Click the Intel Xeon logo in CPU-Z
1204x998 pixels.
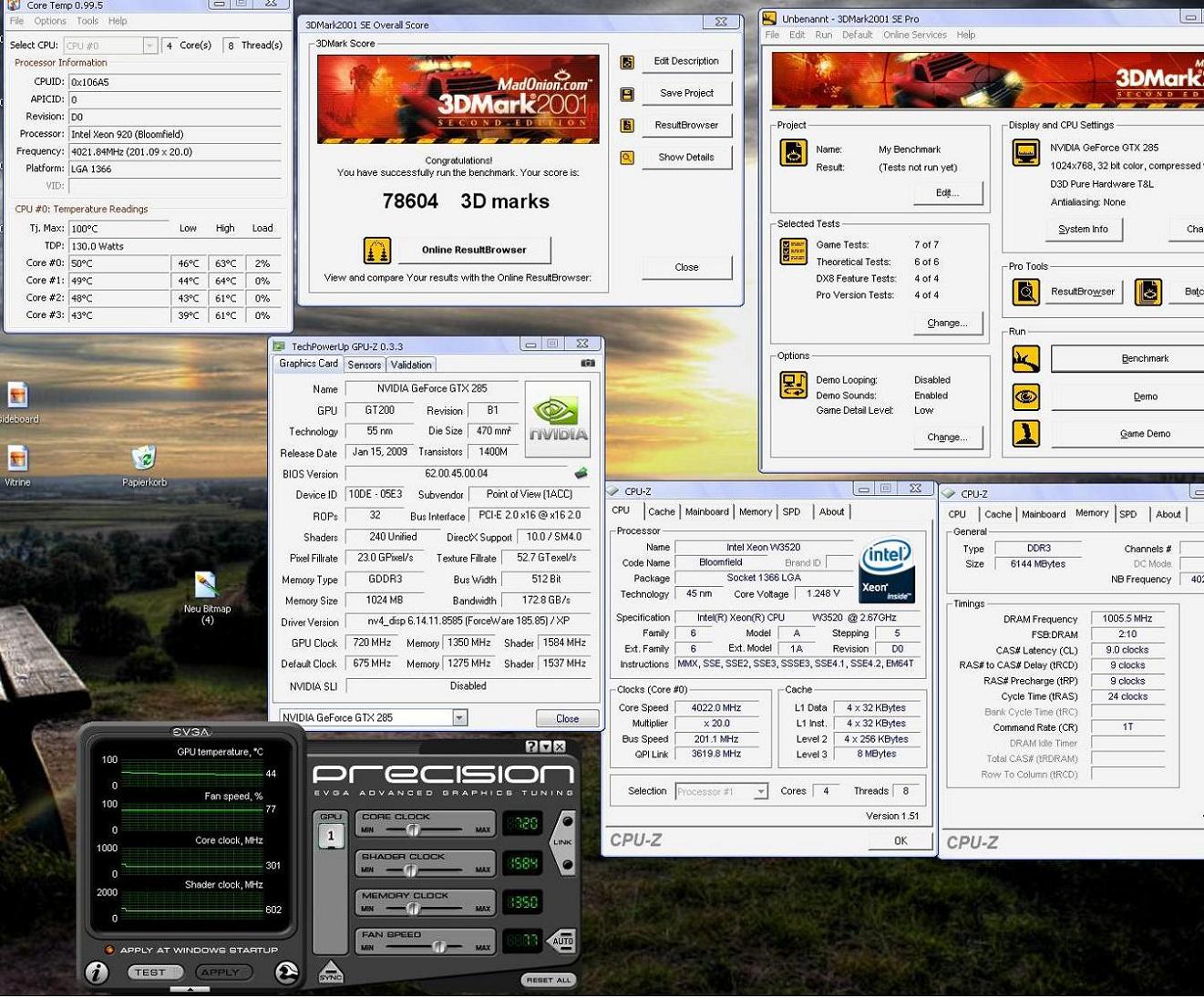point(887,569)
